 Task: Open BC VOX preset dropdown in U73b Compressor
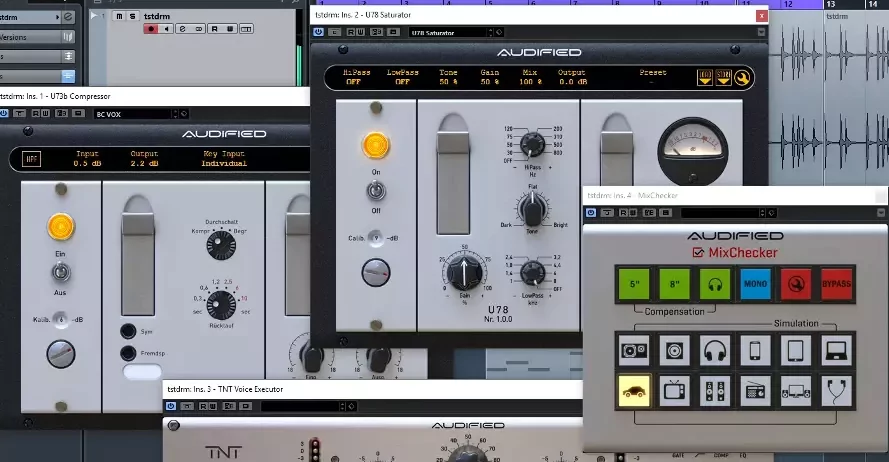[133, 114]
